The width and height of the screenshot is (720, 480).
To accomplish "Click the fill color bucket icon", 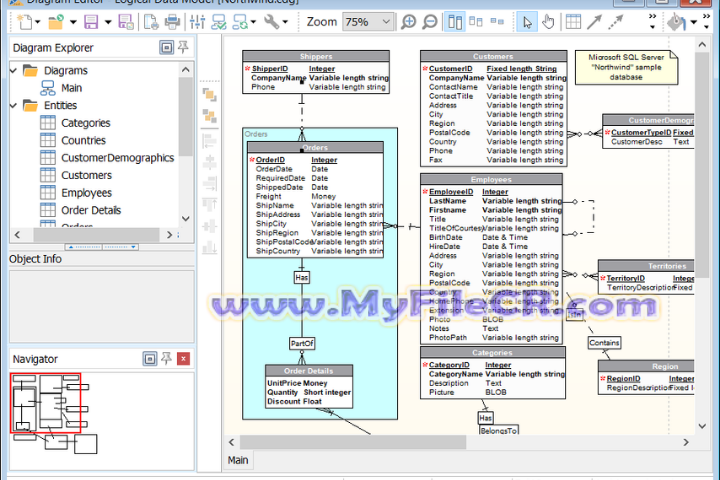I will coord(676,22).
